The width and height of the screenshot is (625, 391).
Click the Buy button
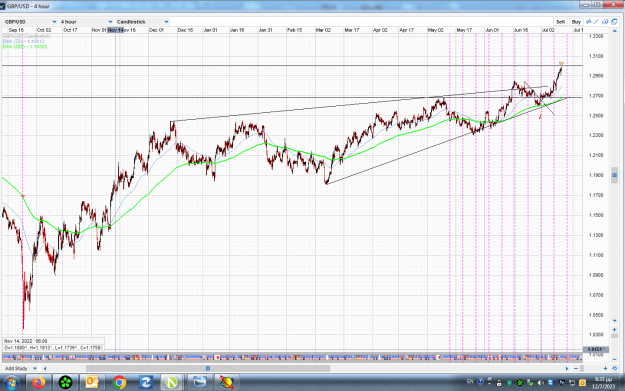pos(576,22)
